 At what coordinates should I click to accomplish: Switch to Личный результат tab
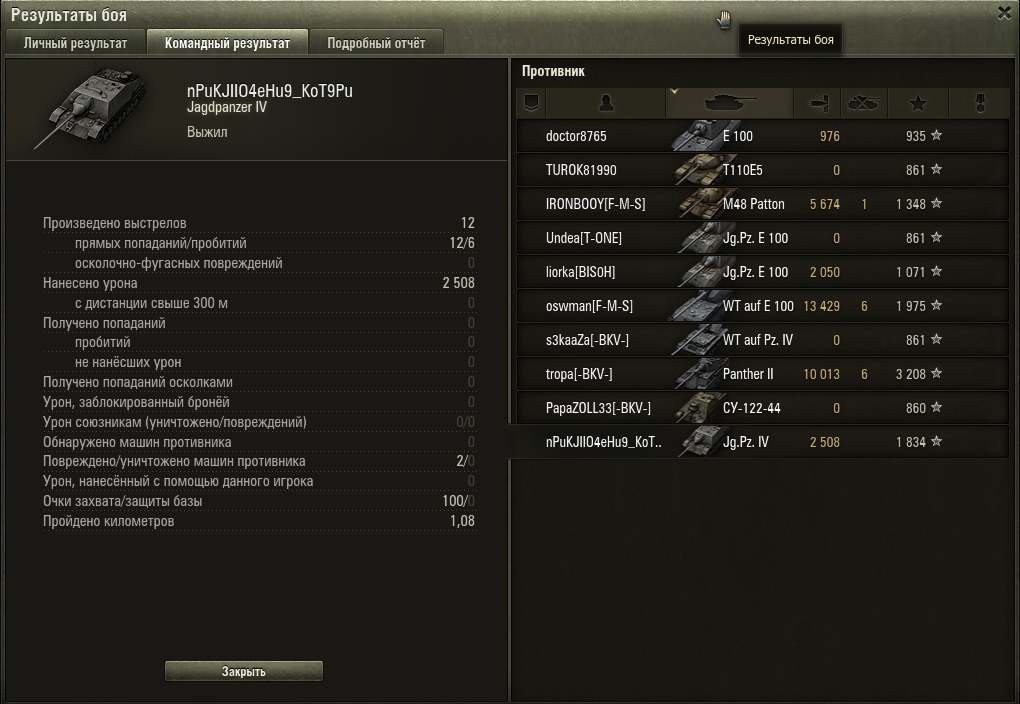(x=75, y=43)
